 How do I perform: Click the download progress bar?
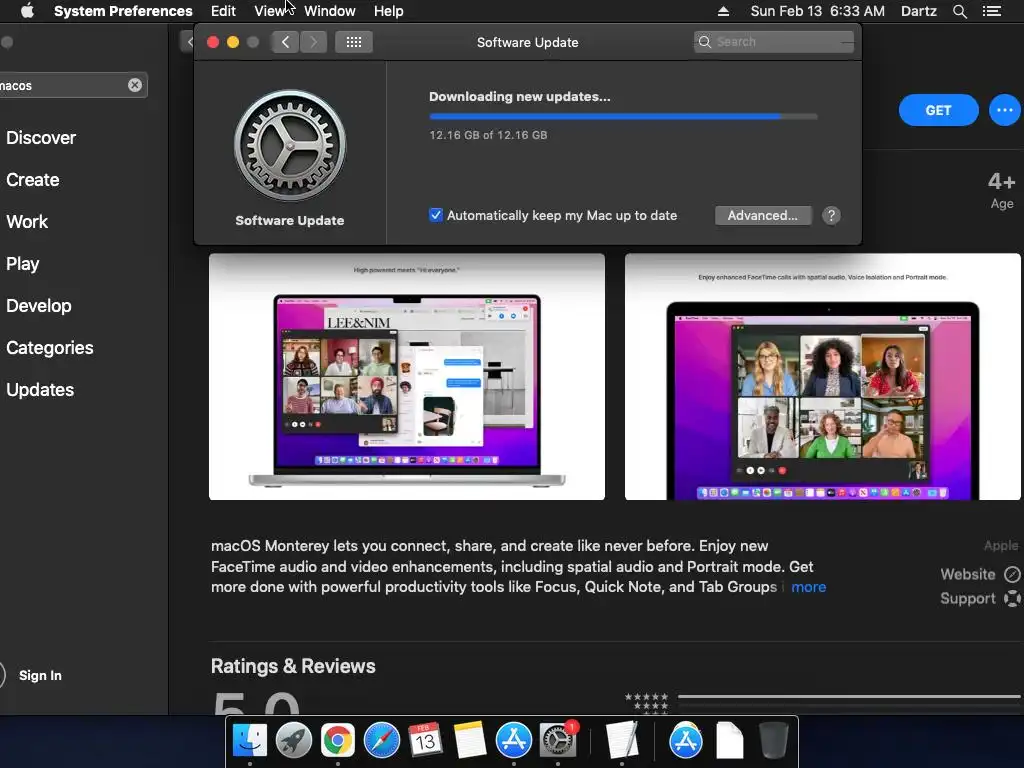623,116
